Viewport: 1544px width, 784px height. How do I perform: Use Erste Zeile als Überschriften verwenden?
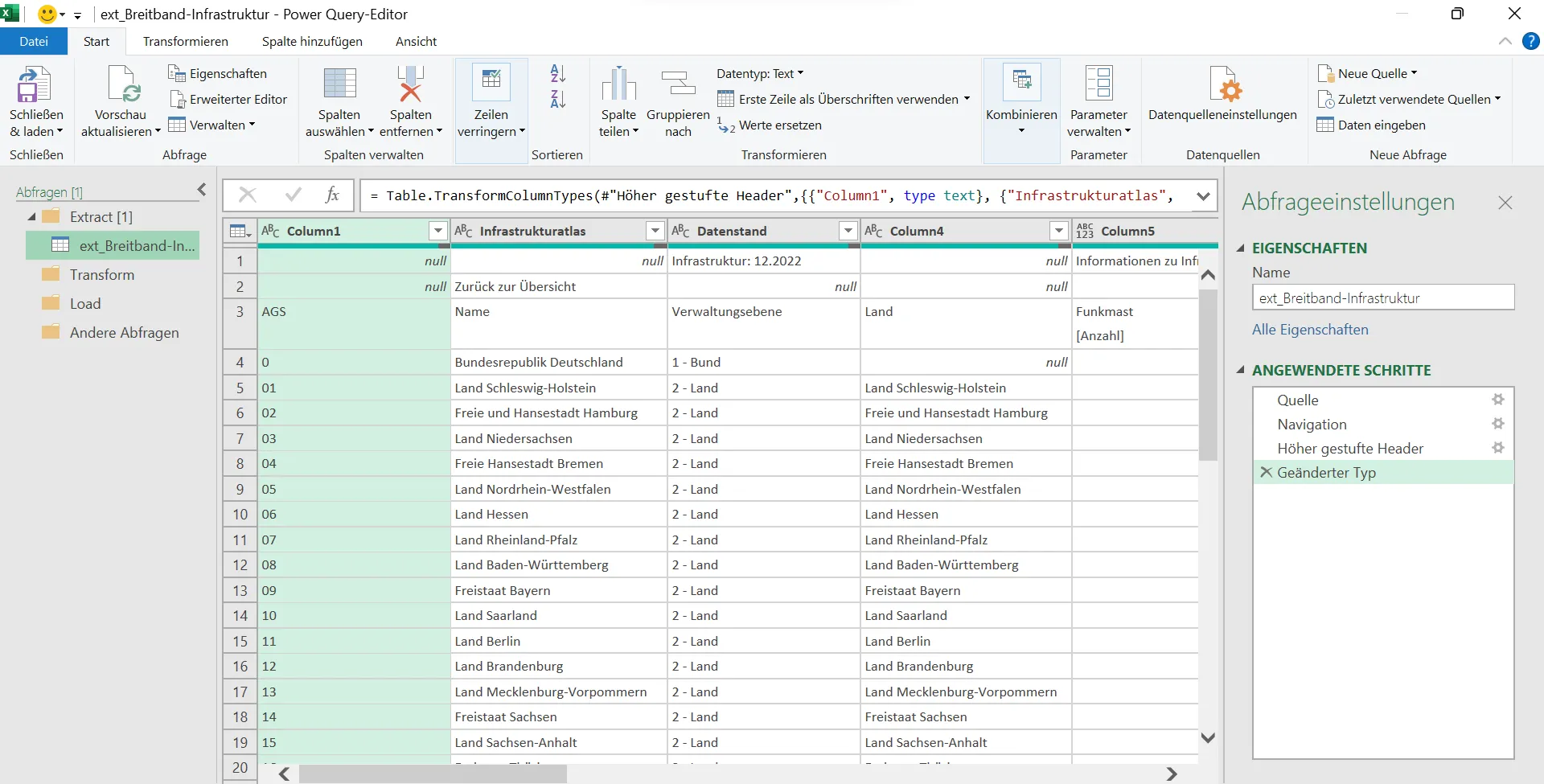click(x=843, y=99)
